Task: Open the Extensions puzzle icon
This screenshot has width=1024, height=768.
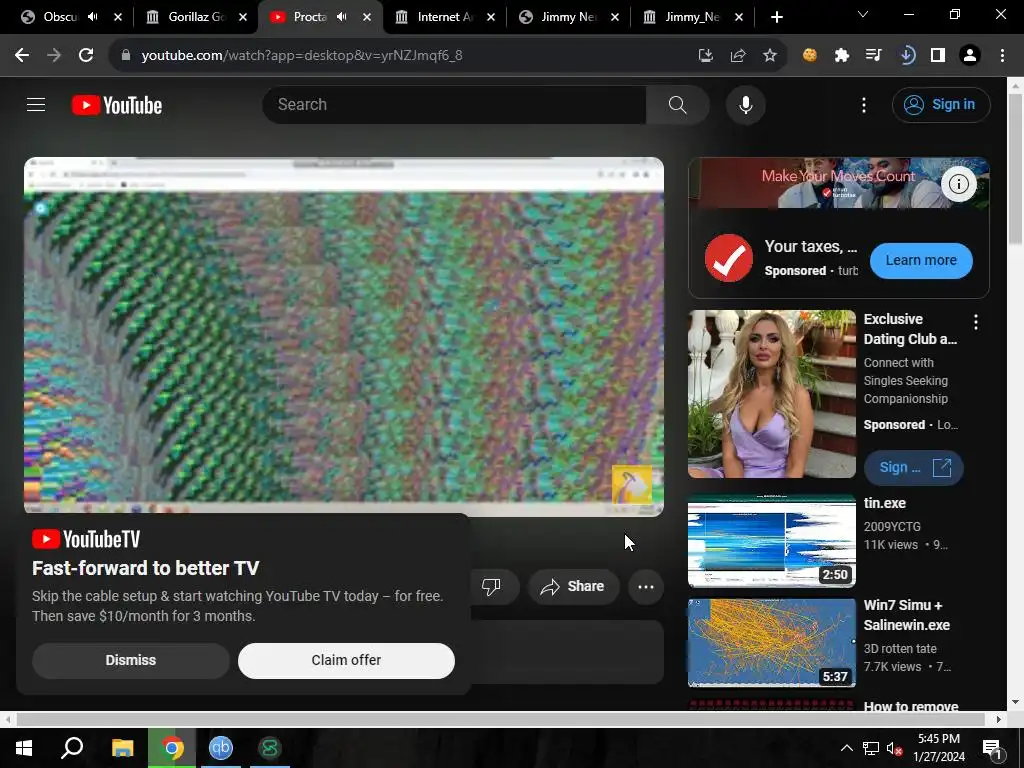Action: tap(842, 56)
